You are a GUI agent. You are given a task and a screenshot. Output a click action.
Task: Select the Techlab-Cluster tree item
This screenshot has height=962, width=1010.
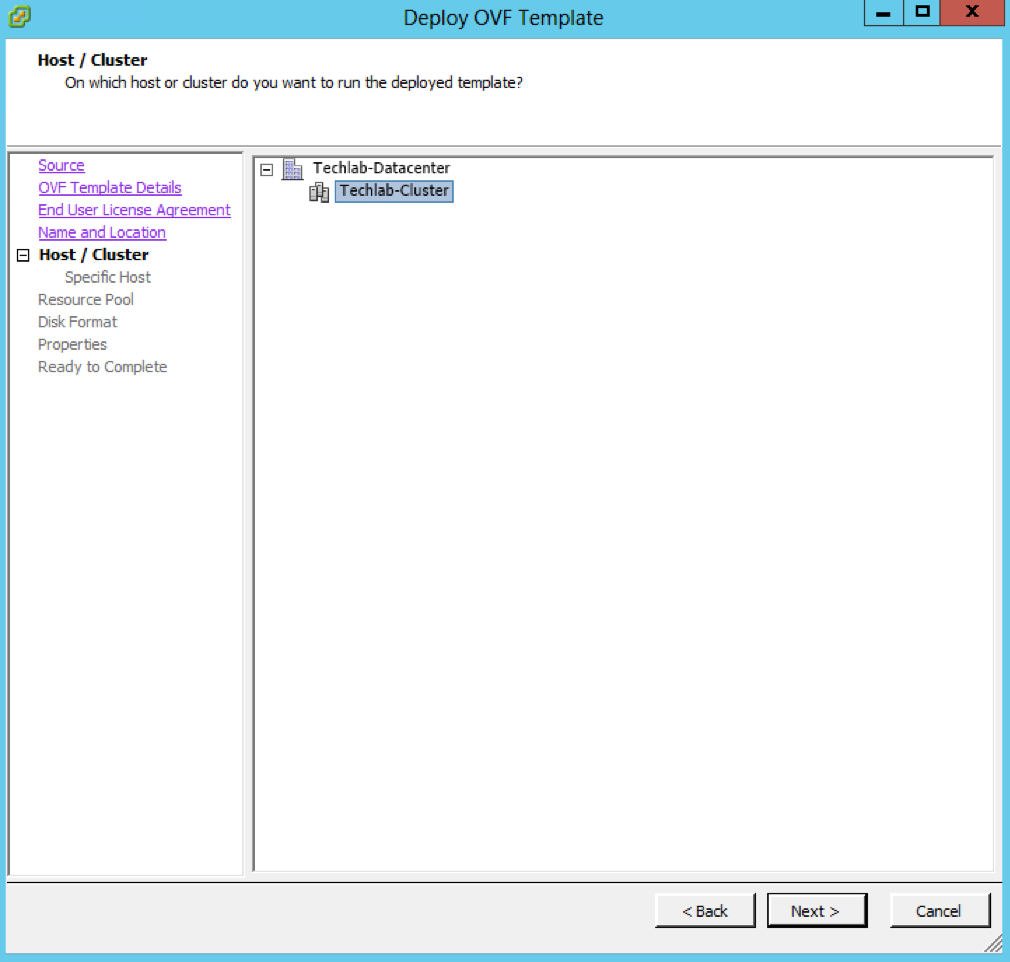[394, 191]
